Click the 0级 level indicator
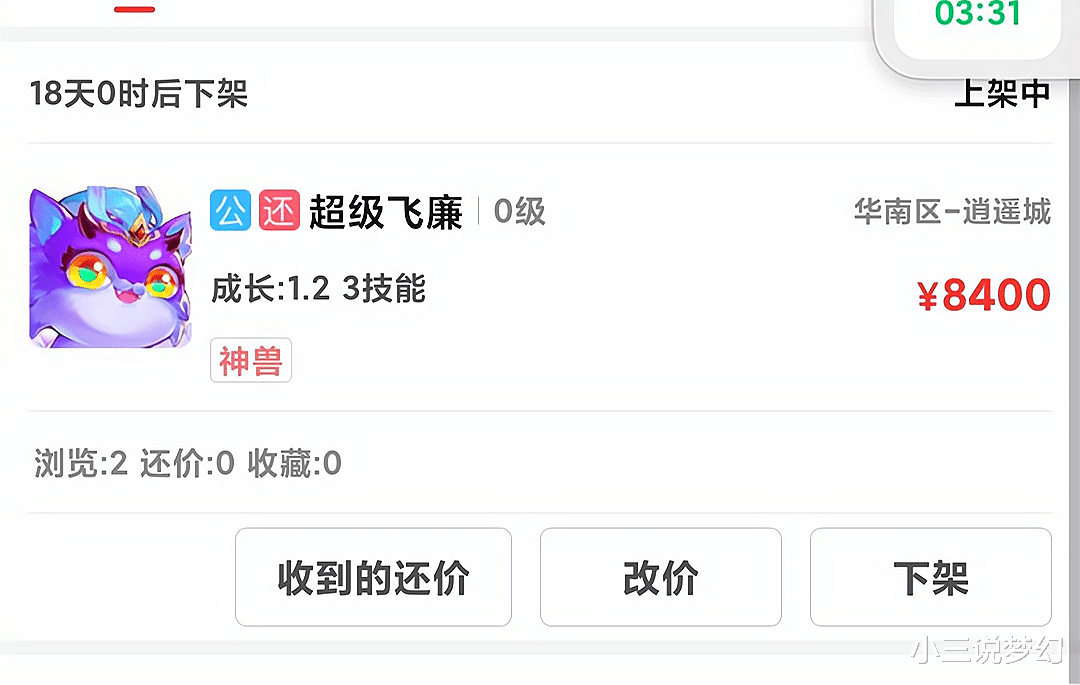 pos(519,211)
